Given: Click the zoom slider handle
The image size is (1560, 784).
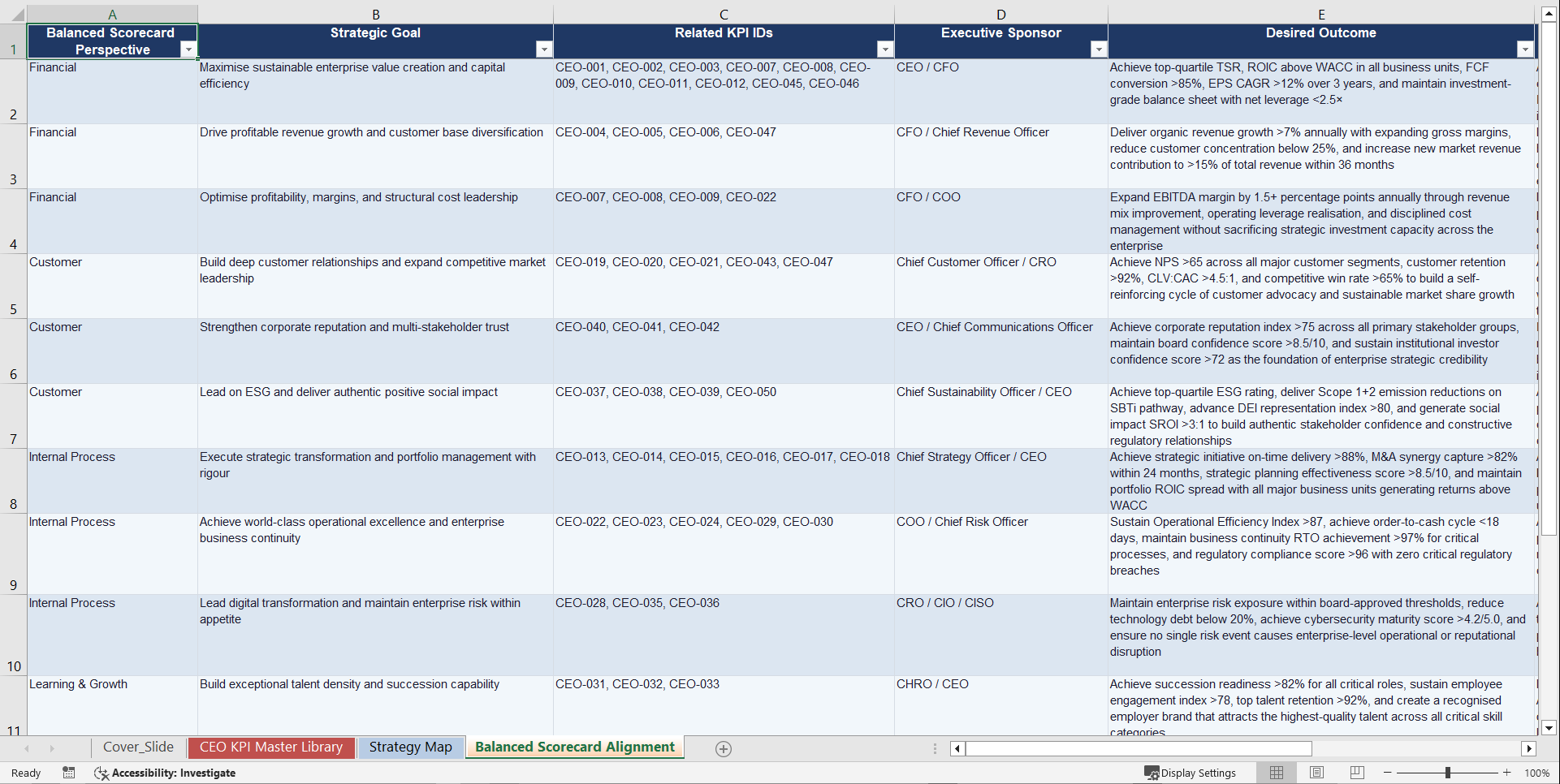Looking at the screenshot, I should 1448,773.
